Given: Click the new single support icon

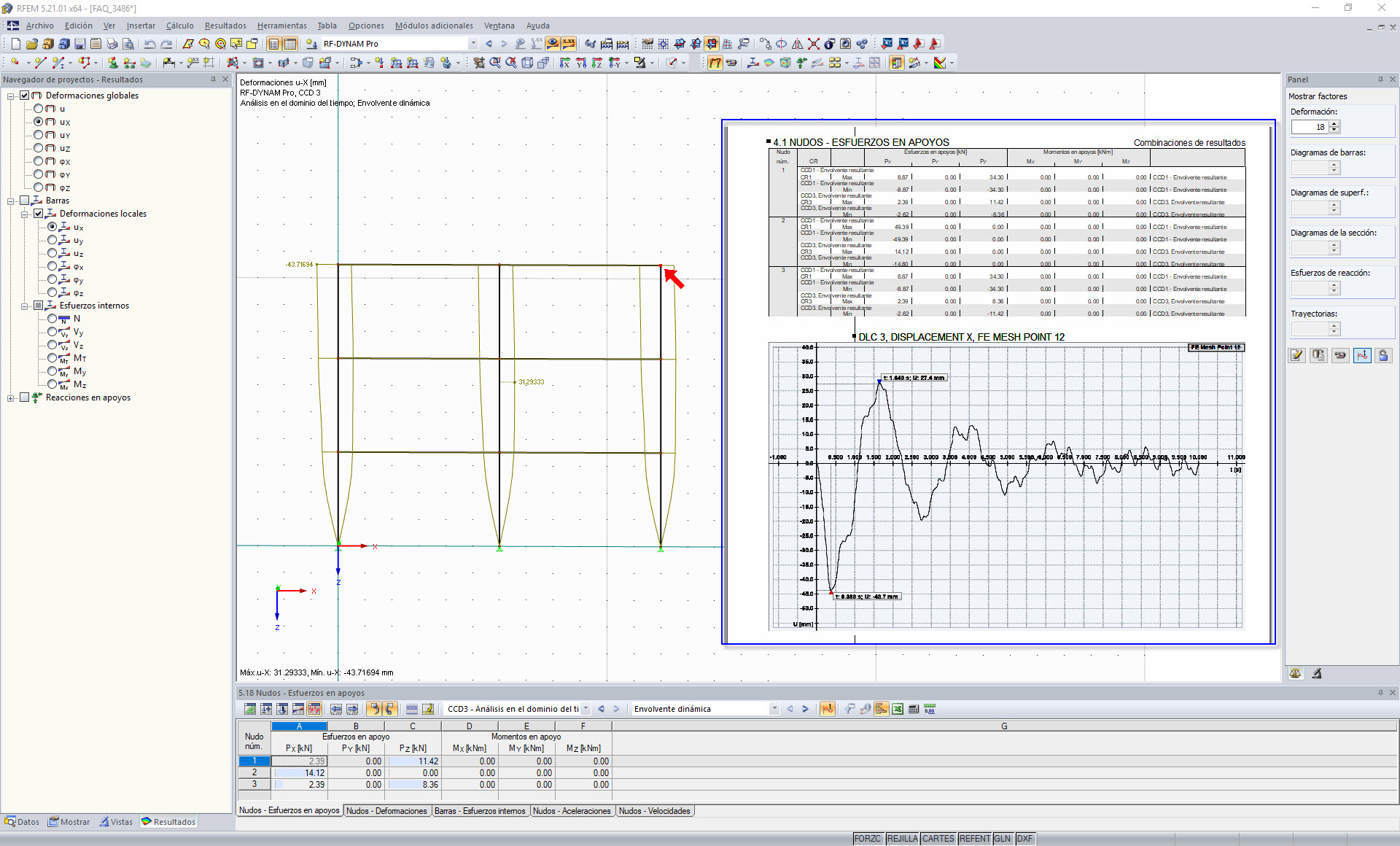Looking at the screenshot, I should (112, 63).
